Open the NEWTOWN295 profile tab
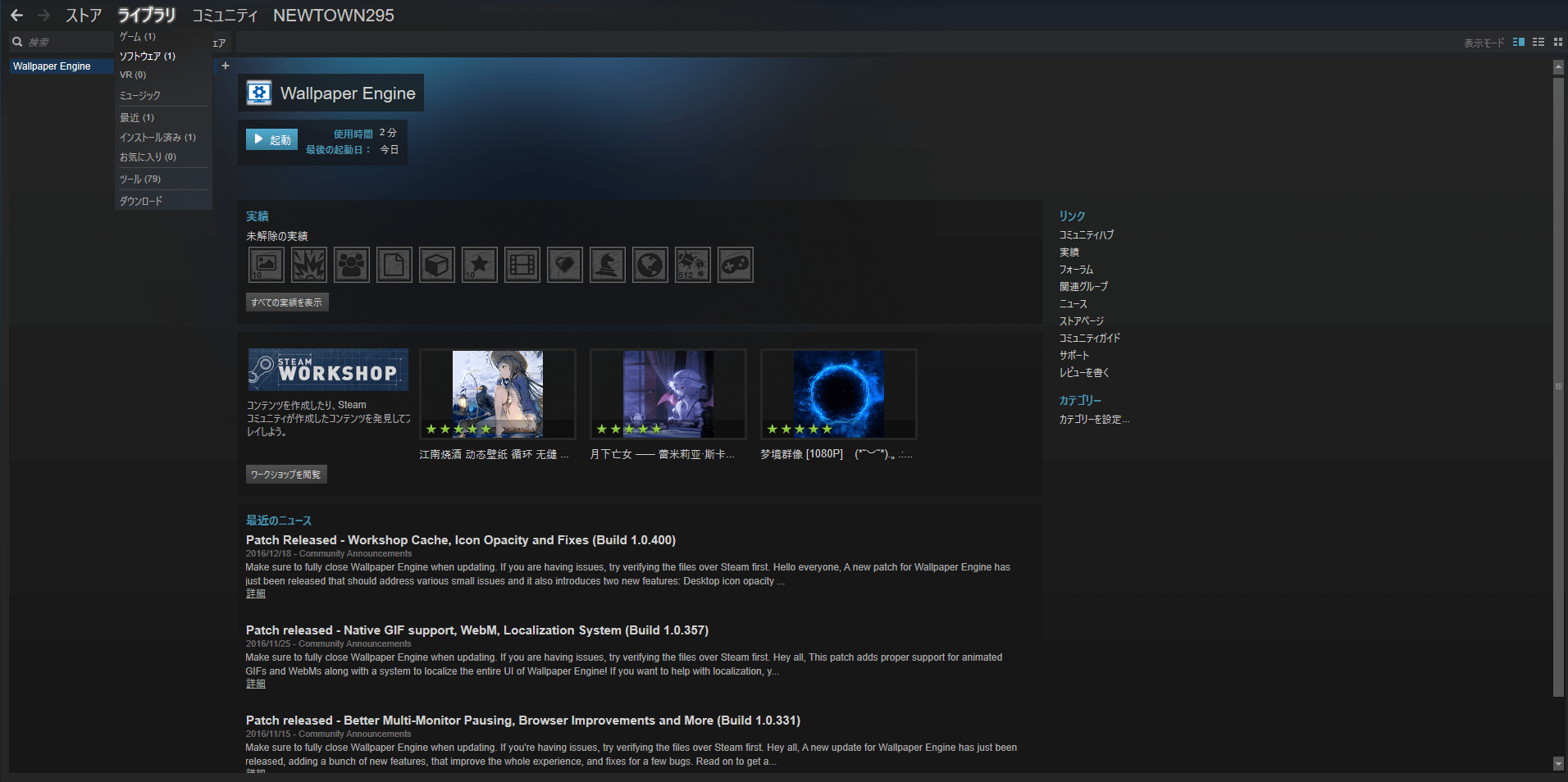Screen dimensions: 1568x782 [x=334, y=16]
